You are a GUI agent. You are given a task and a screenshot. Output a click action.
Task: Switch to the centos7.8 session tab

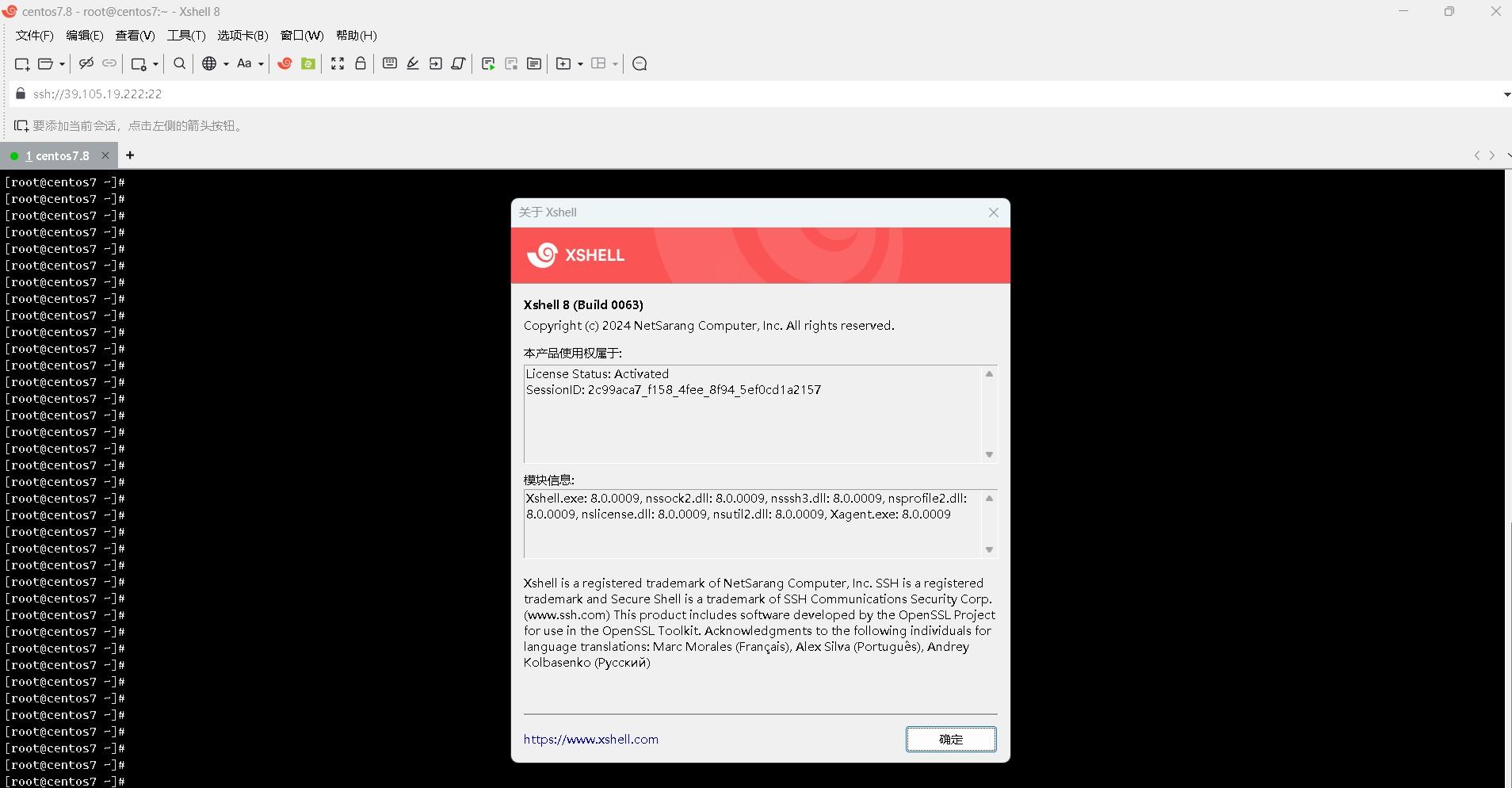pos(59,155)
